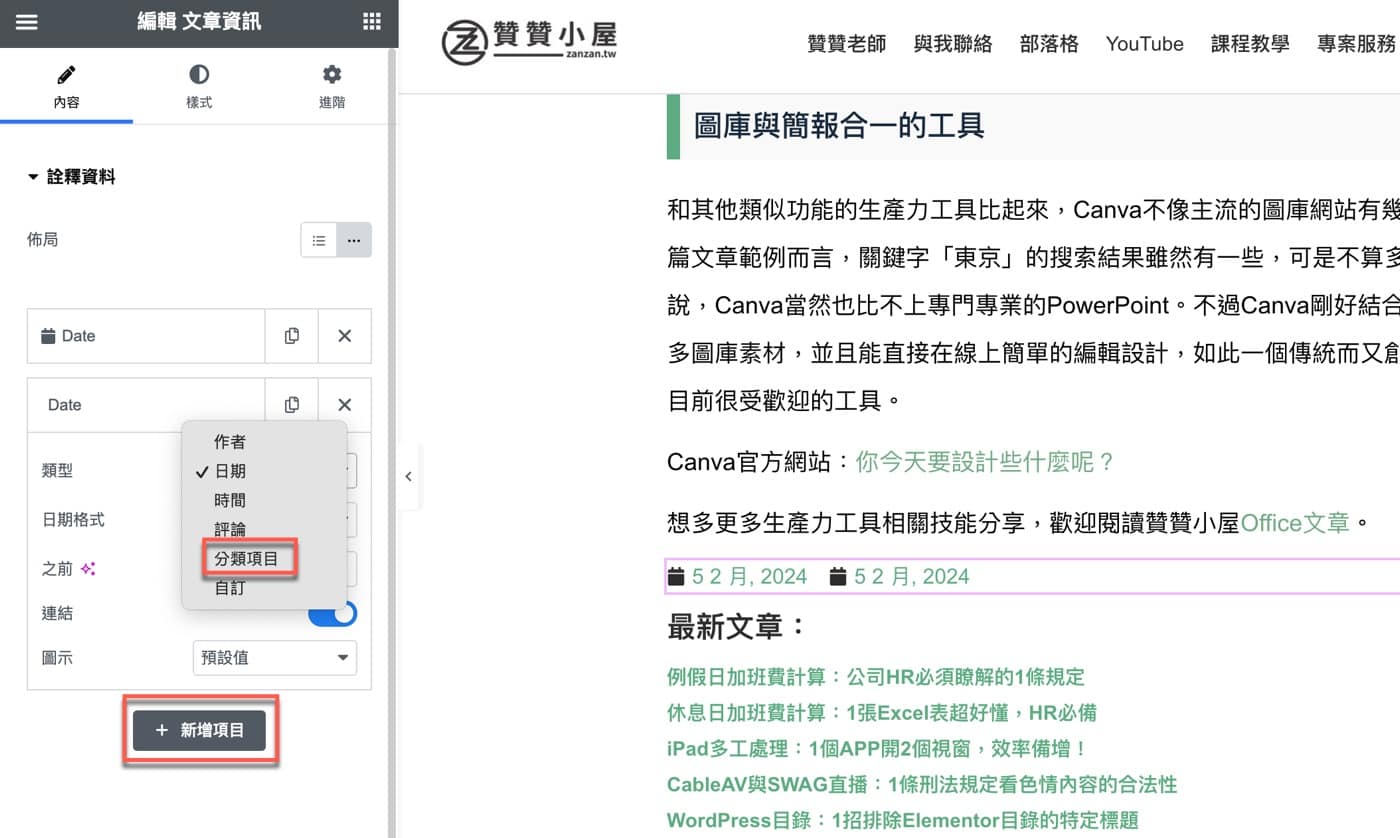The image size is (1400, 838).
Task: Open article 例假日加班費計算
Action: pyautogui.click(x=875, y=677)
